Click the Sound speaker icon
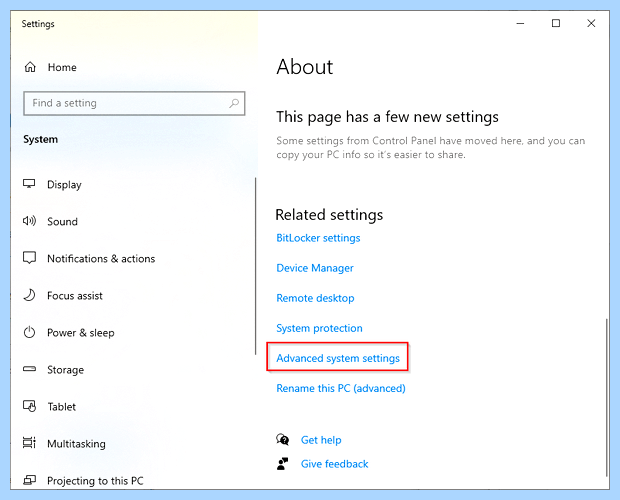This screenshot has height=500, width=620. pos(29,221)
